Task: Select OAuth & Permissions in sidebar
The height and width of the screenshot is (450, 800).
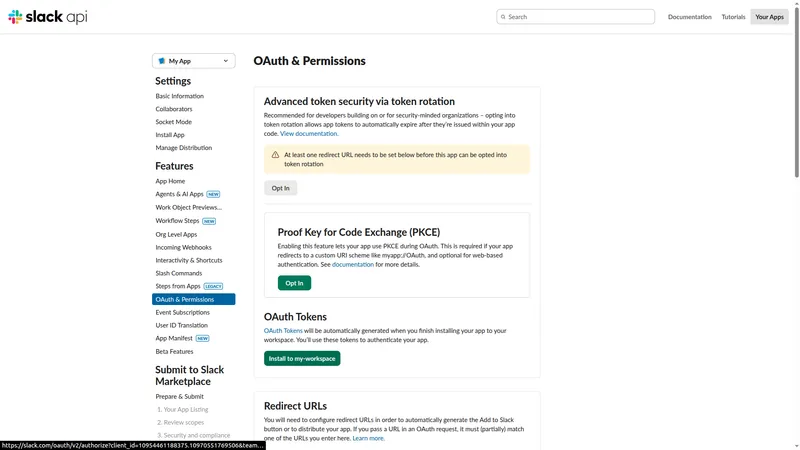Action: pyautogui.click(x=193, y=299)
